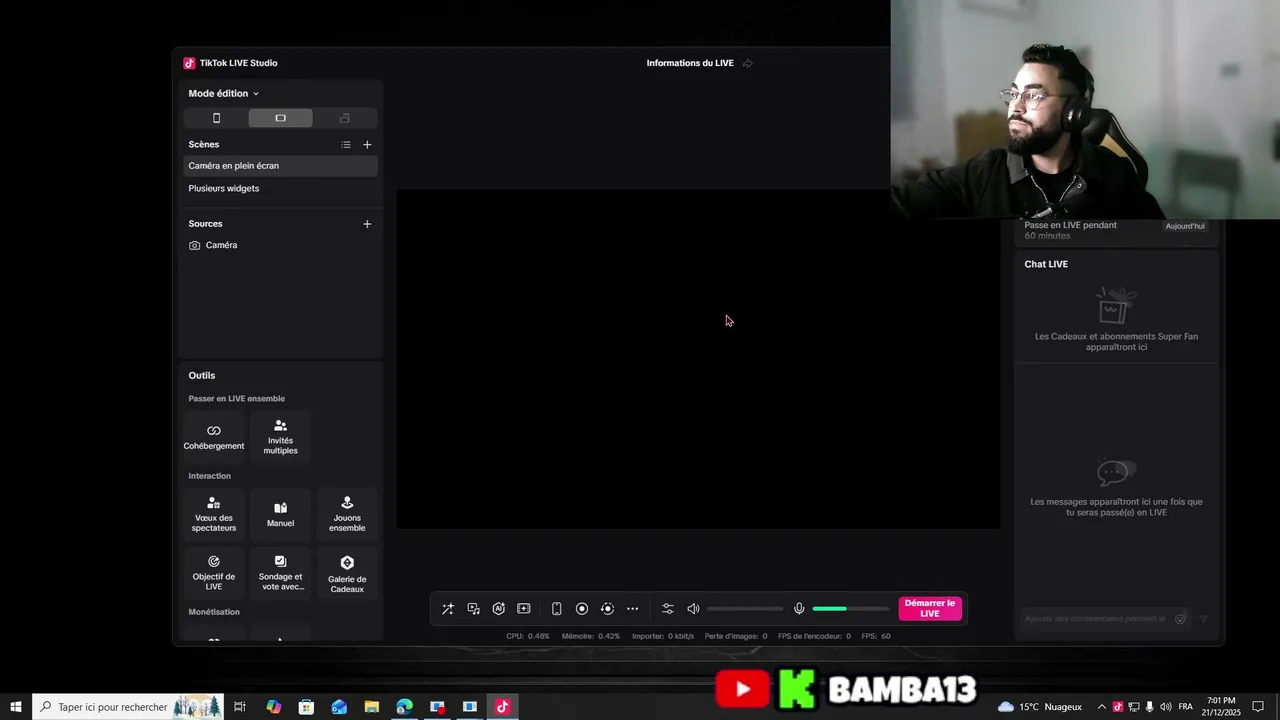Image resolution: width=1280 pixels, height=720 pixels.
Task: Open the three-dots more options menu
Action: [632, 609]
